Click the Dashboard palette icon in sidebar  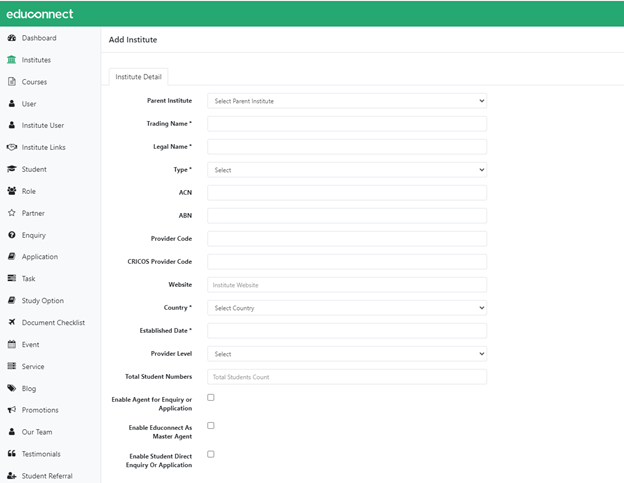pos(12,38)
